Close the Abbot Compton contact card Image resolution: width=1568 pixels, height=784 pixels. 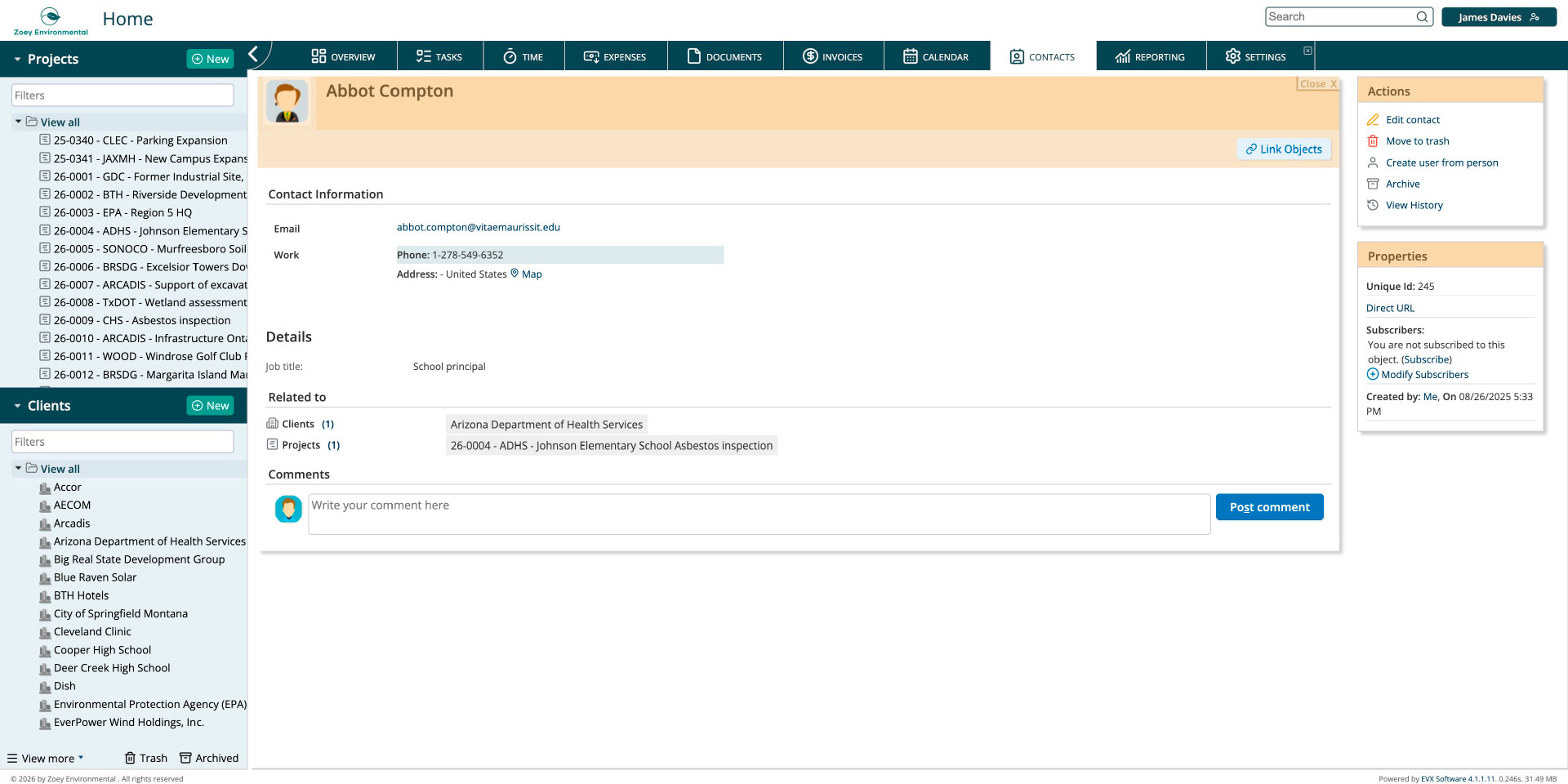point(1317,84)
